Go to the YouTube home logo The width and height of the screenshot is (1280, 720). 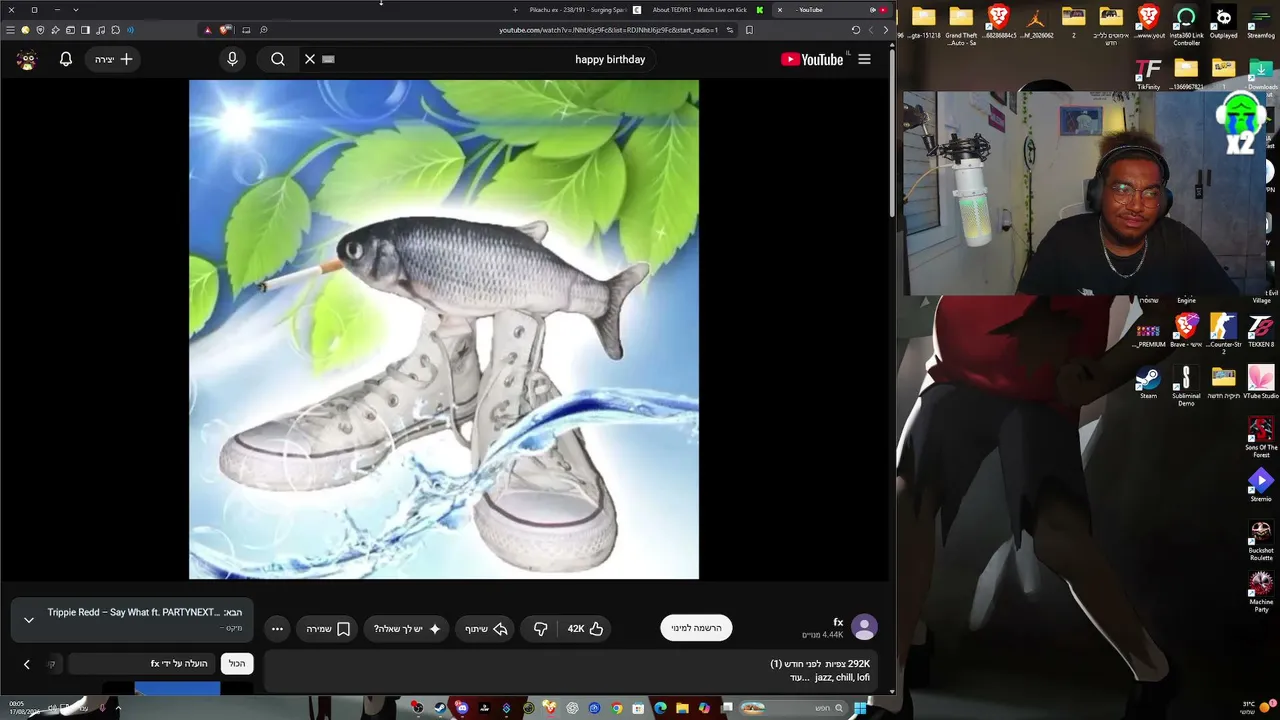pos(812,59)
